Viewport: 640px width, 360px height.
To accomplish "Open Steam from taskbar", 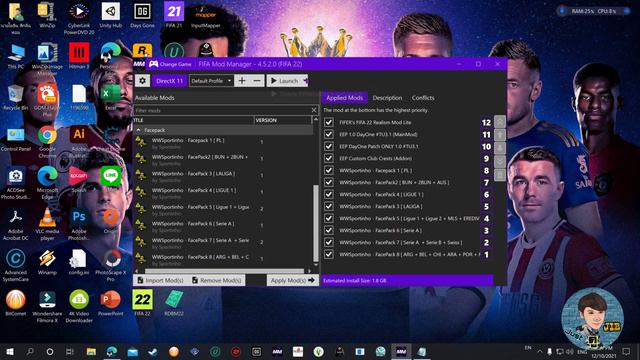I will (153, 351).
